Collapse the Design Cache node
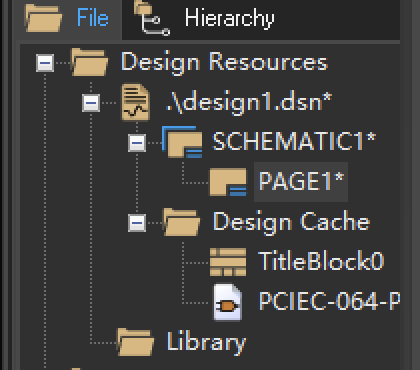 tap(137, 223)
